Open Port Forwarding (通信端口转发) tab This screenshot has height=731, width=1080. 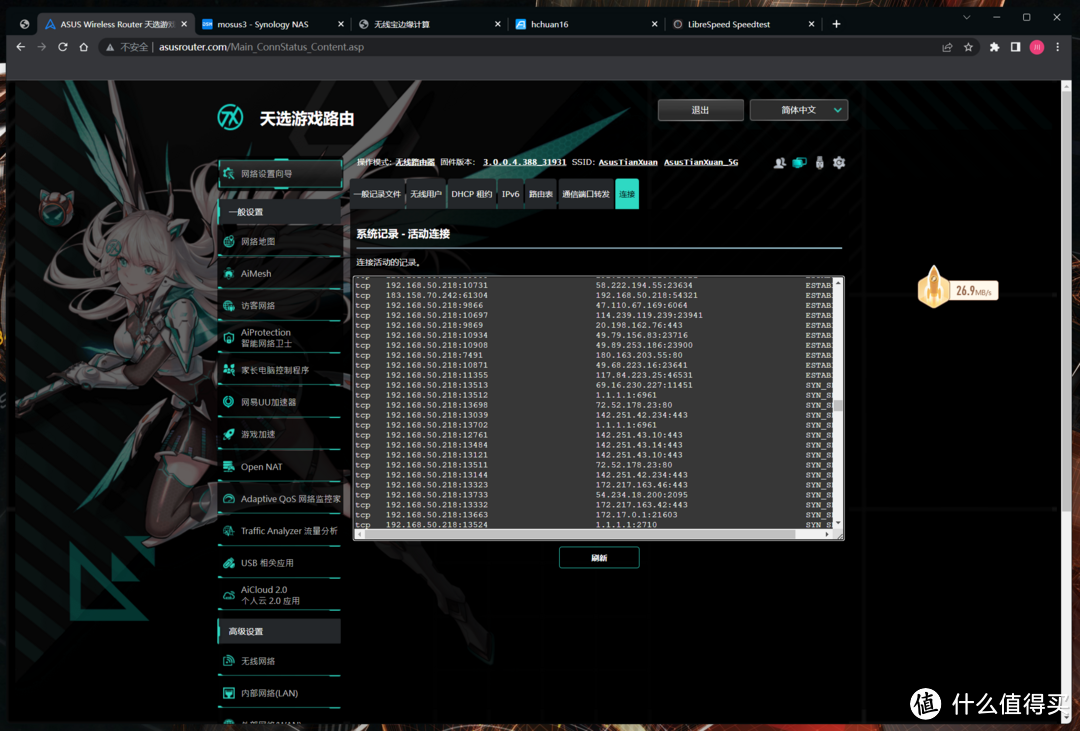(585, 194)
